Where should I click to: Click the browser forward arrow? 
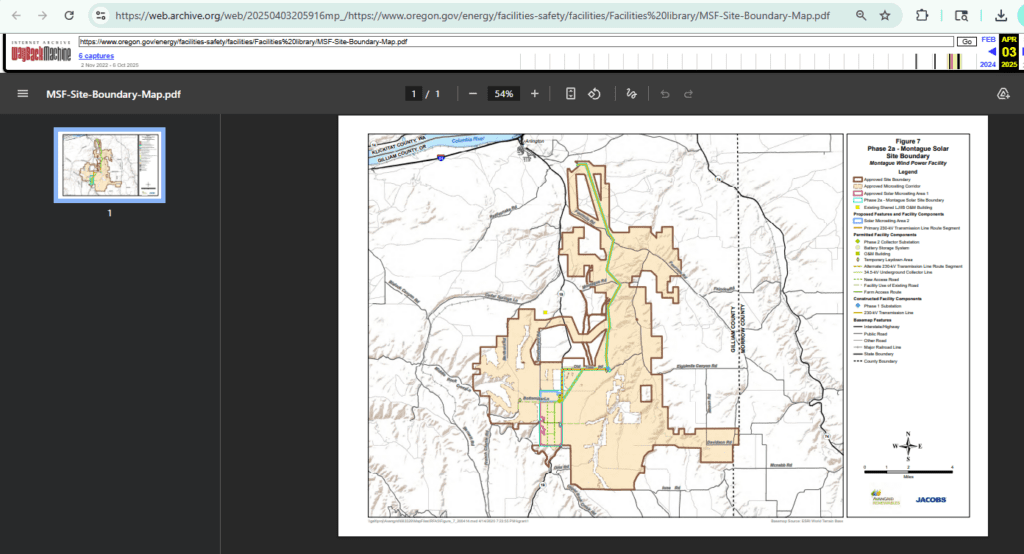click(x=42, y=15)
